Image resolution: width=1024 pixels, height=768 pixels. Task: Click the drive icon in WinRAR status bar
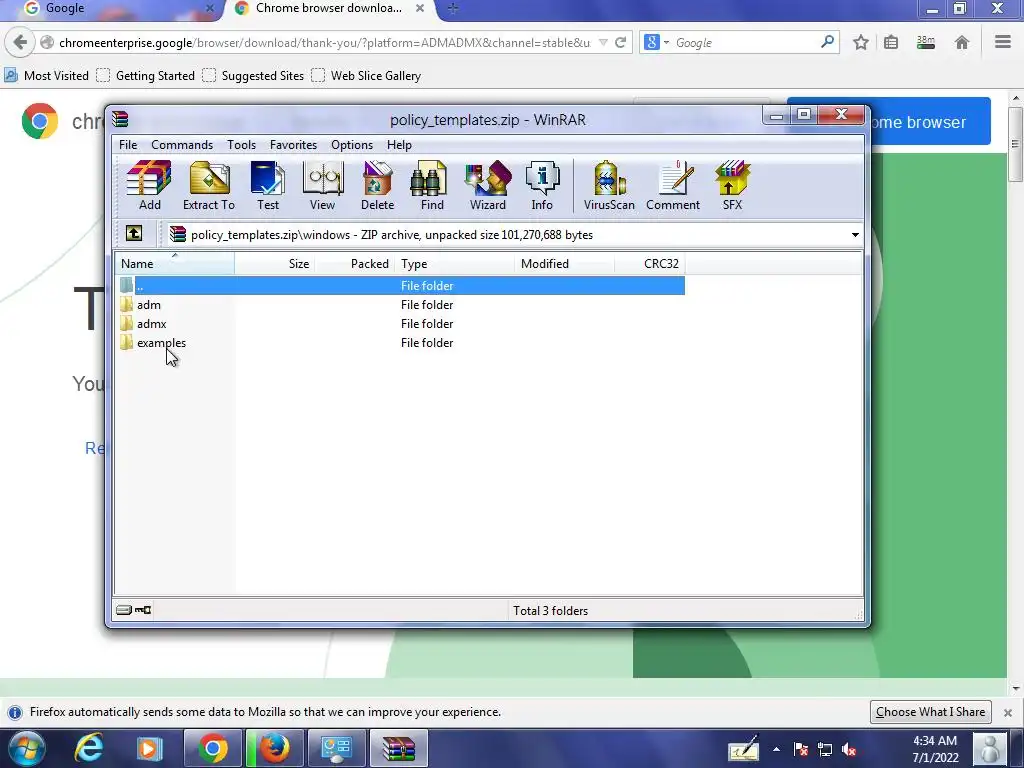124,610
